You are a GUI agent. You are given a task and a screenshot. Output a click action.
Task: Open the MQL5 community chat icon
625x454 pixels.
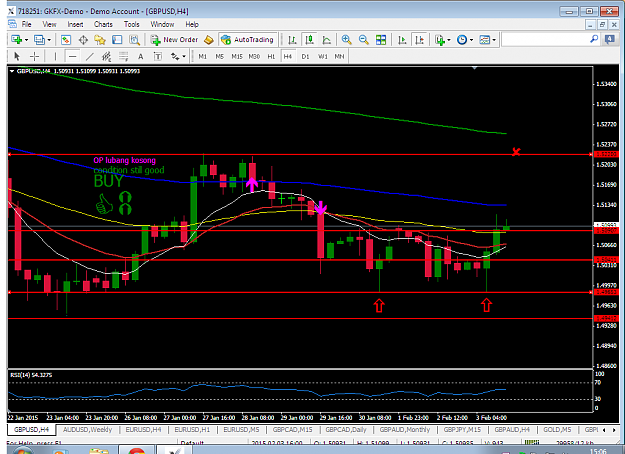pyautogui.click(x=609, y=39)
